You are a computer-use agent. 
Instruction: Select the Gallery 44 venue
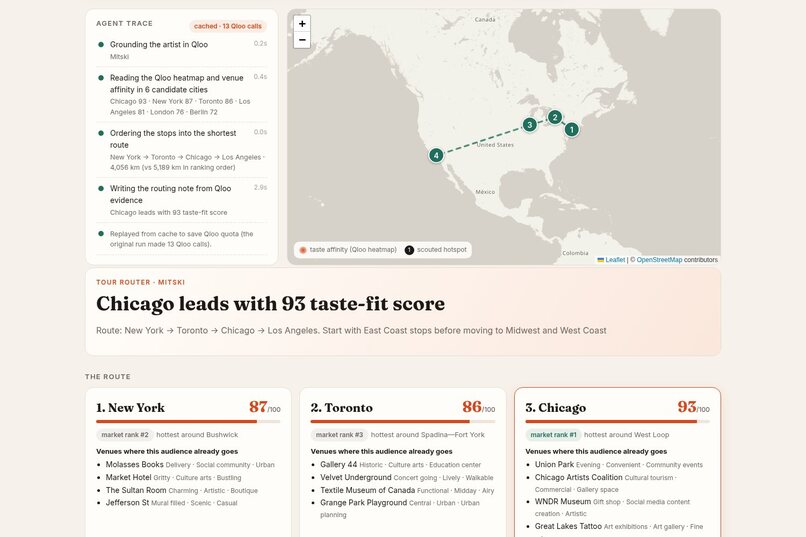coord(339,465)
